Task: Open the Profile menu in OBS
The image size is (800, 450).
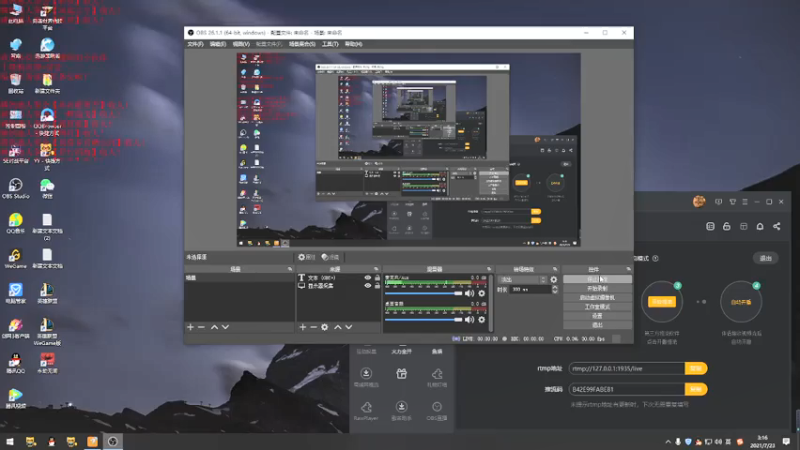Action: (x=269, y=44)
